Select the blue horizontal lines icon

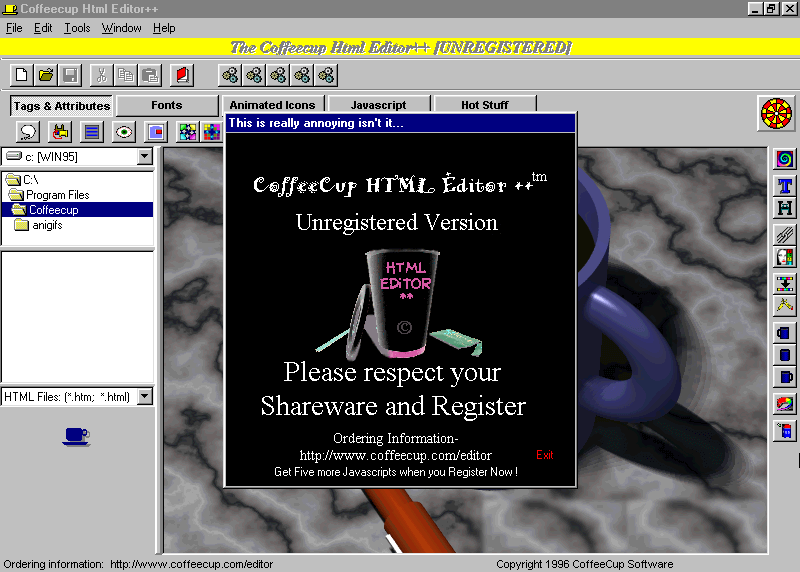[92, 132]
